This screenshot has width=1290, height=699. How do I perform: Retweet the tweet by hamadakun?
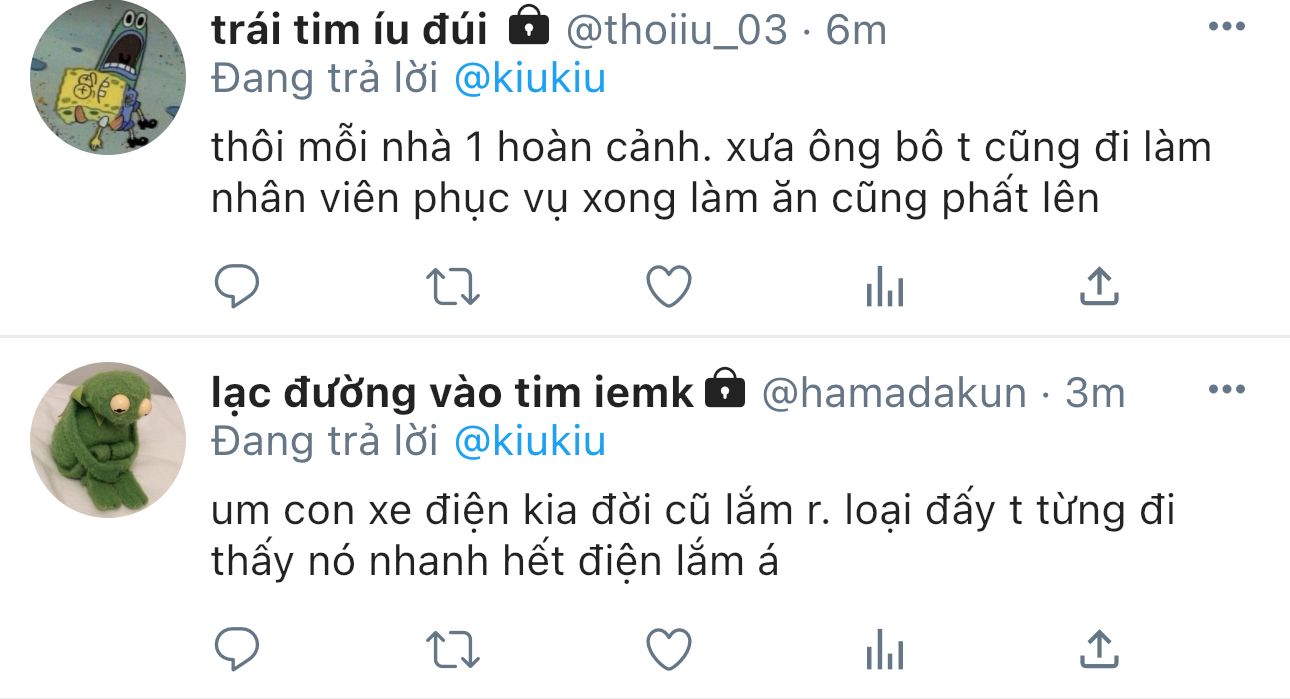pyautogui.click(x=453, y=650)
